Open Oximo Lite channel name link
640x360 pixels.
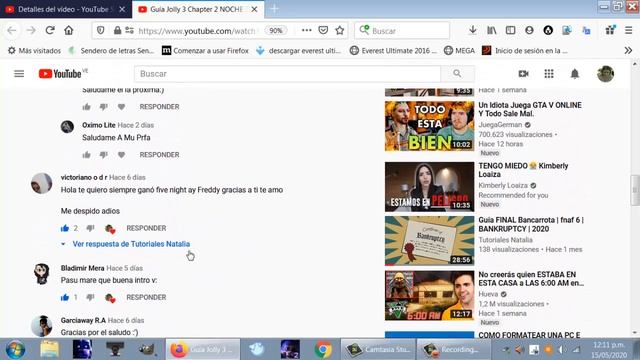point(98,125)
